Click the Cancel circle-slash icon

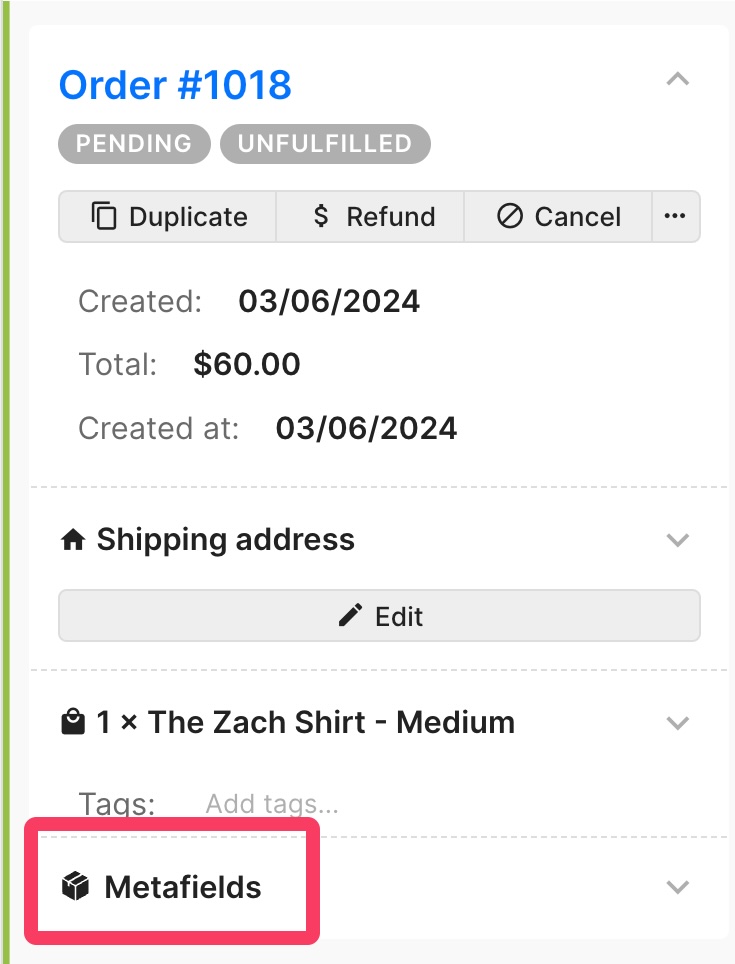(509, 216)
